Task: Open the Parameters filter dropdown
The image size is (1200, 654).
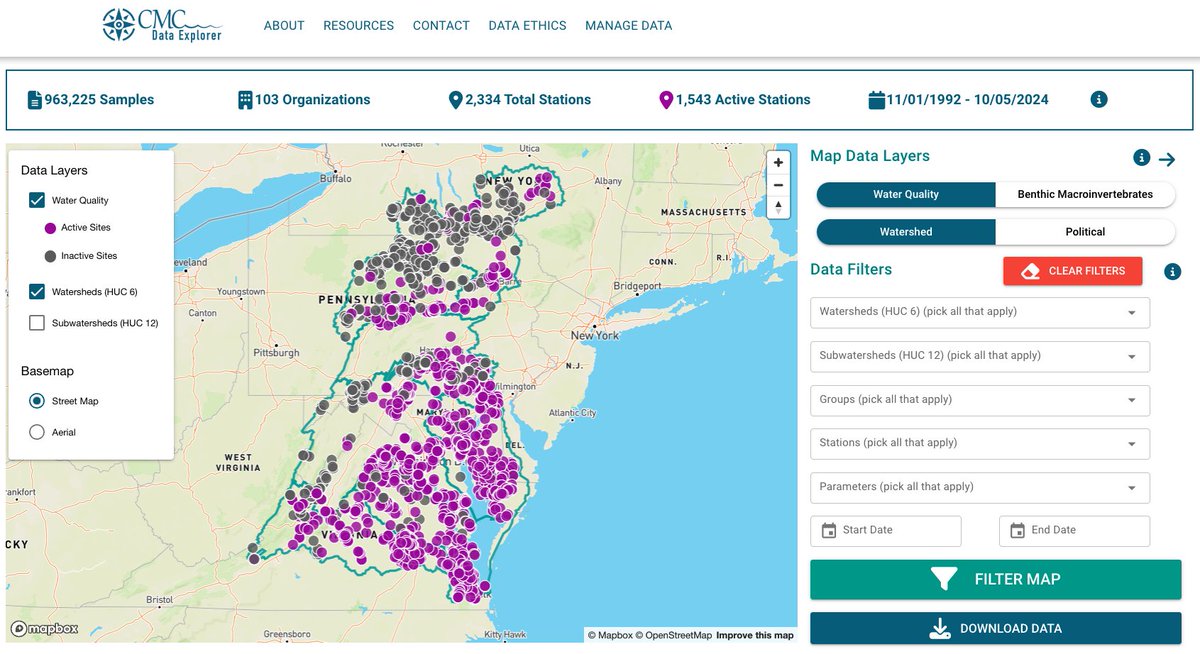Action: point(980,487)
